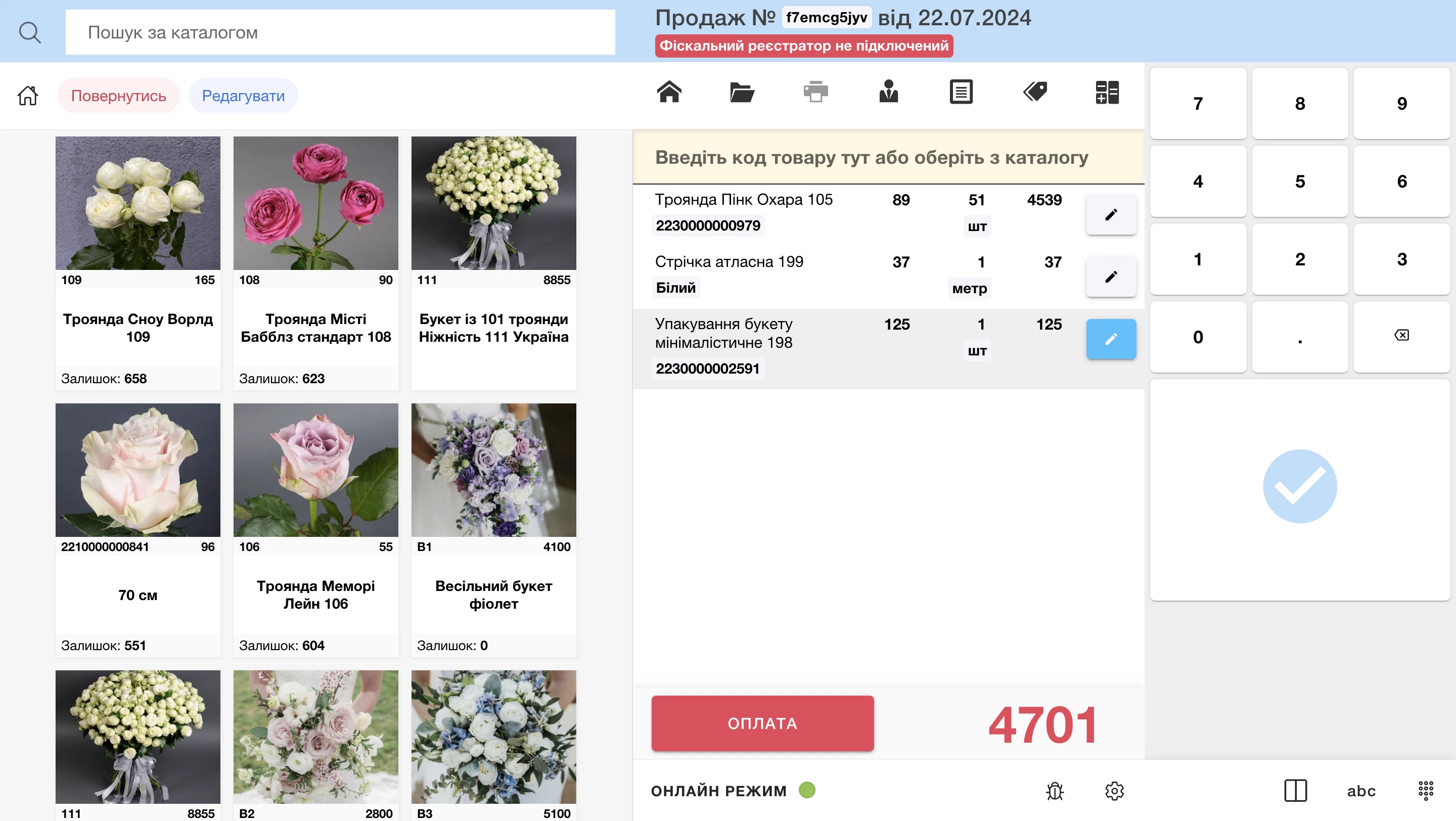Click barcode 2230000002591

coord(707,369)
